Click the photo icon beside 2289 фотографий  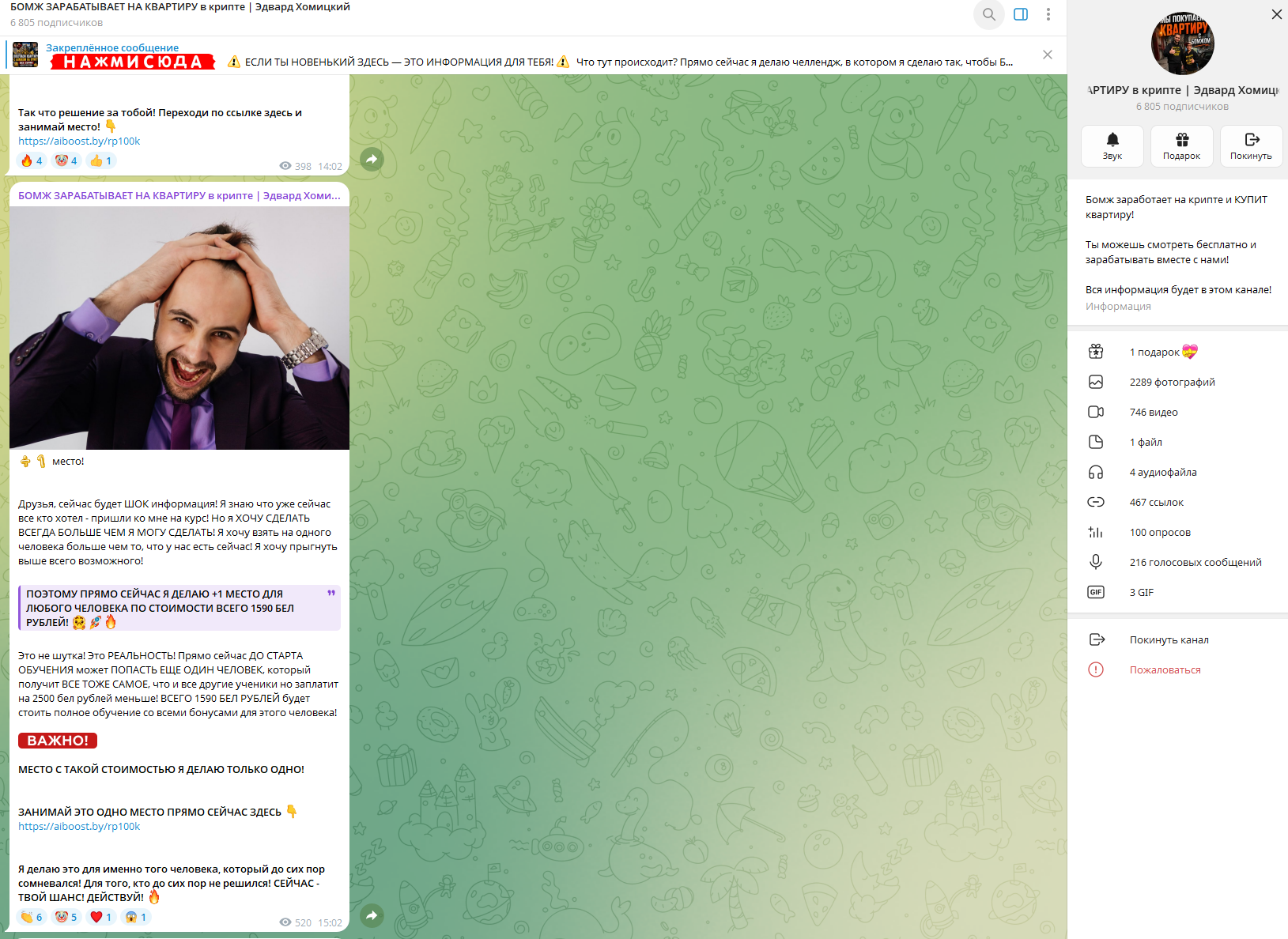pos(1096,382)
